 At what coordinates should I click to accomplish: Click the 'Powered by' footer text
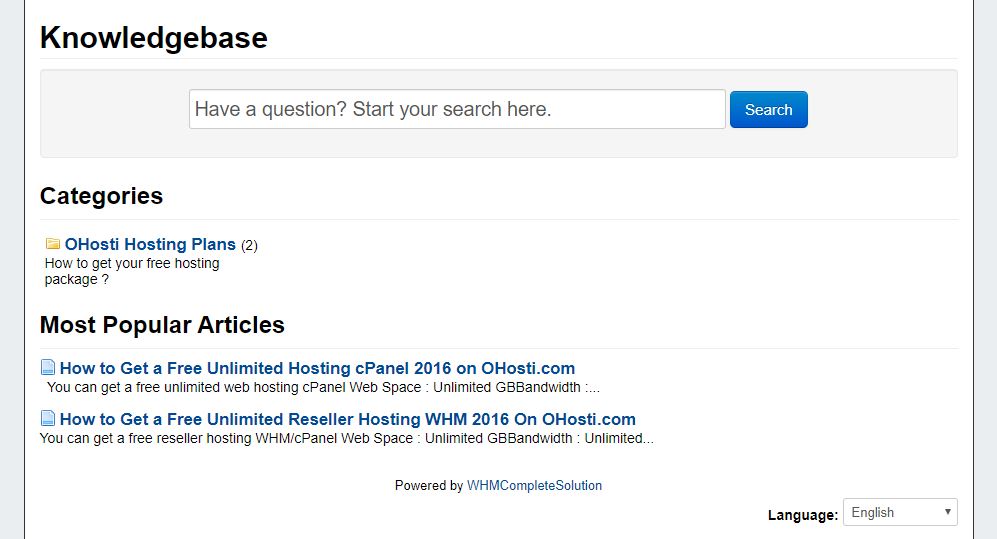(x=429, y=486)
